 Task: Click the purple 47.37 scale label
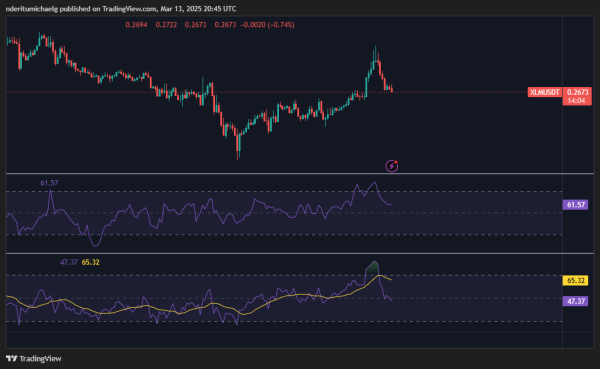coord(576,301)
